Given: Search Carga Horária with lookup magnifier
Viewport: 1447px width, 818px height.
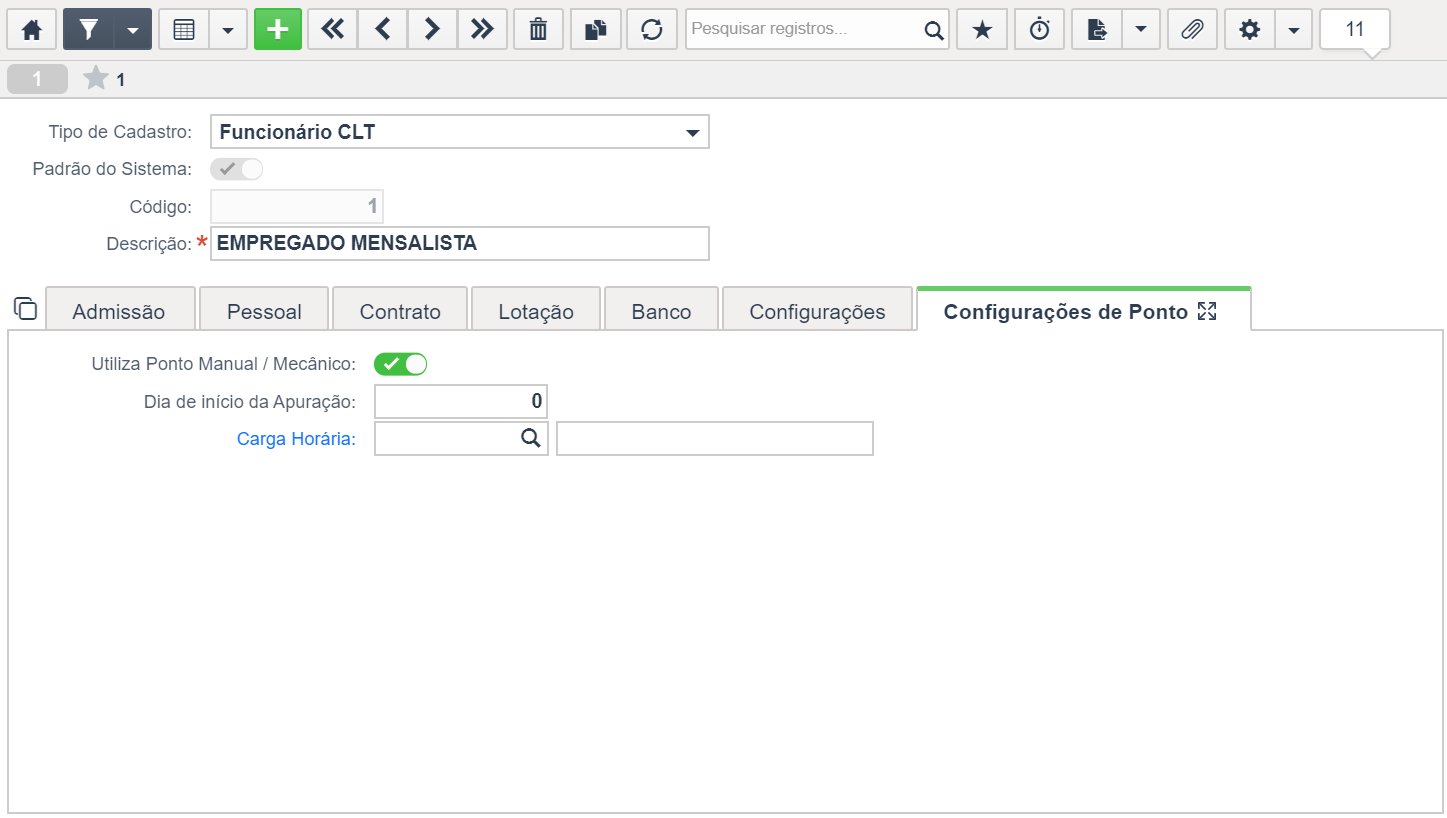Looking at the screenshot, I should tap(531, 438).
